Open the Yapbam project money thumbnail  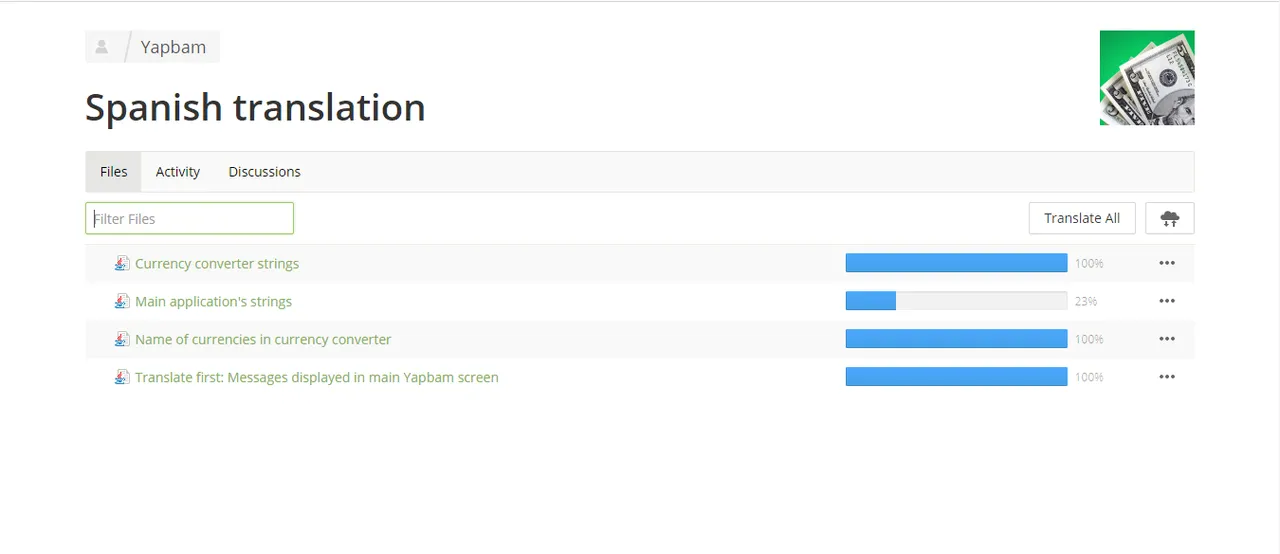pos(1147,78)
